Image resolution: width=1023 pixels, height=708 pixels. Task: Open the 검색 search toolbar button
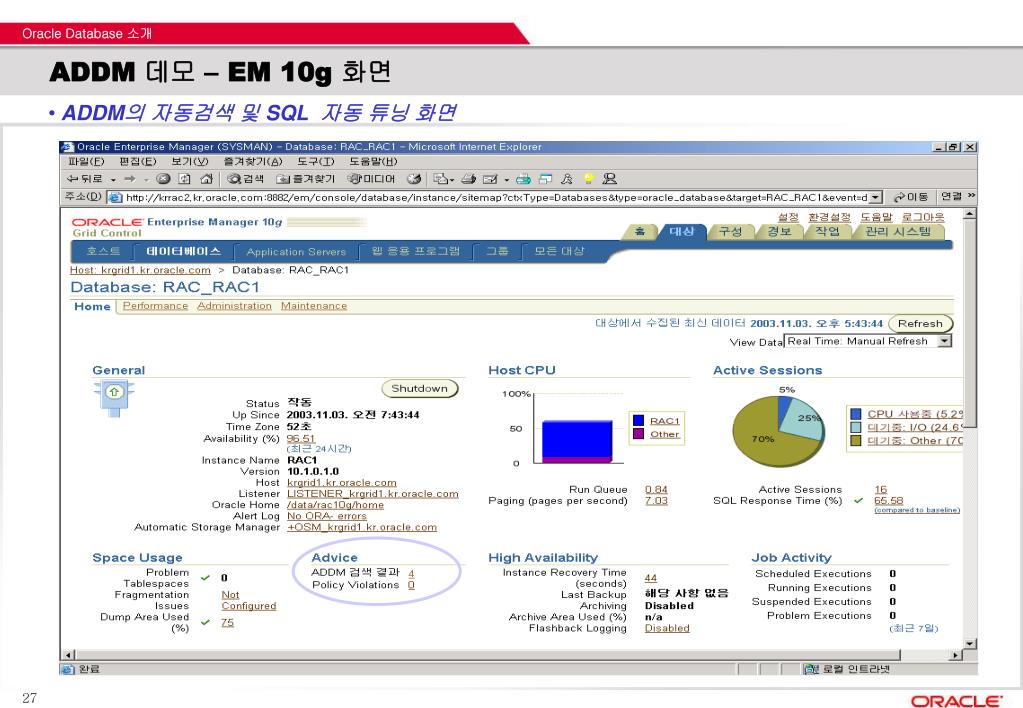pos(245,179)
